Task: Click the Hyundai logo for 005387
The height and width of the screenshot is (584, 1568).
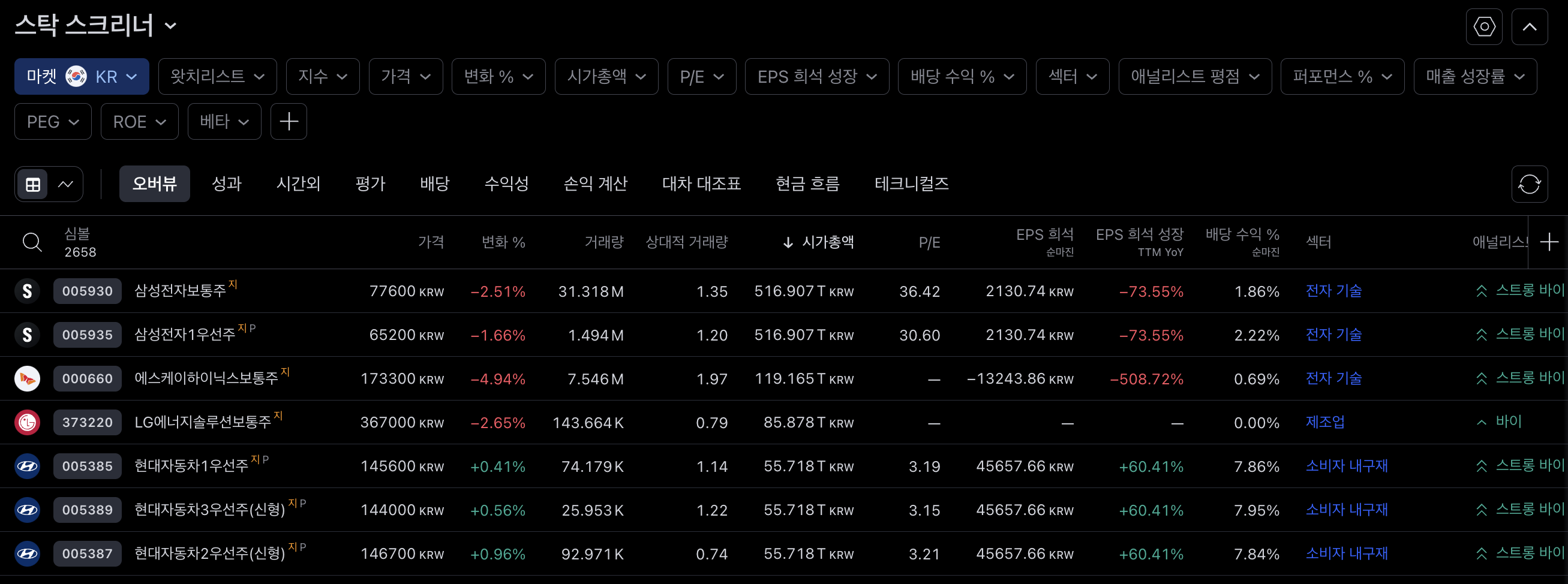Action: coord(28,553)
